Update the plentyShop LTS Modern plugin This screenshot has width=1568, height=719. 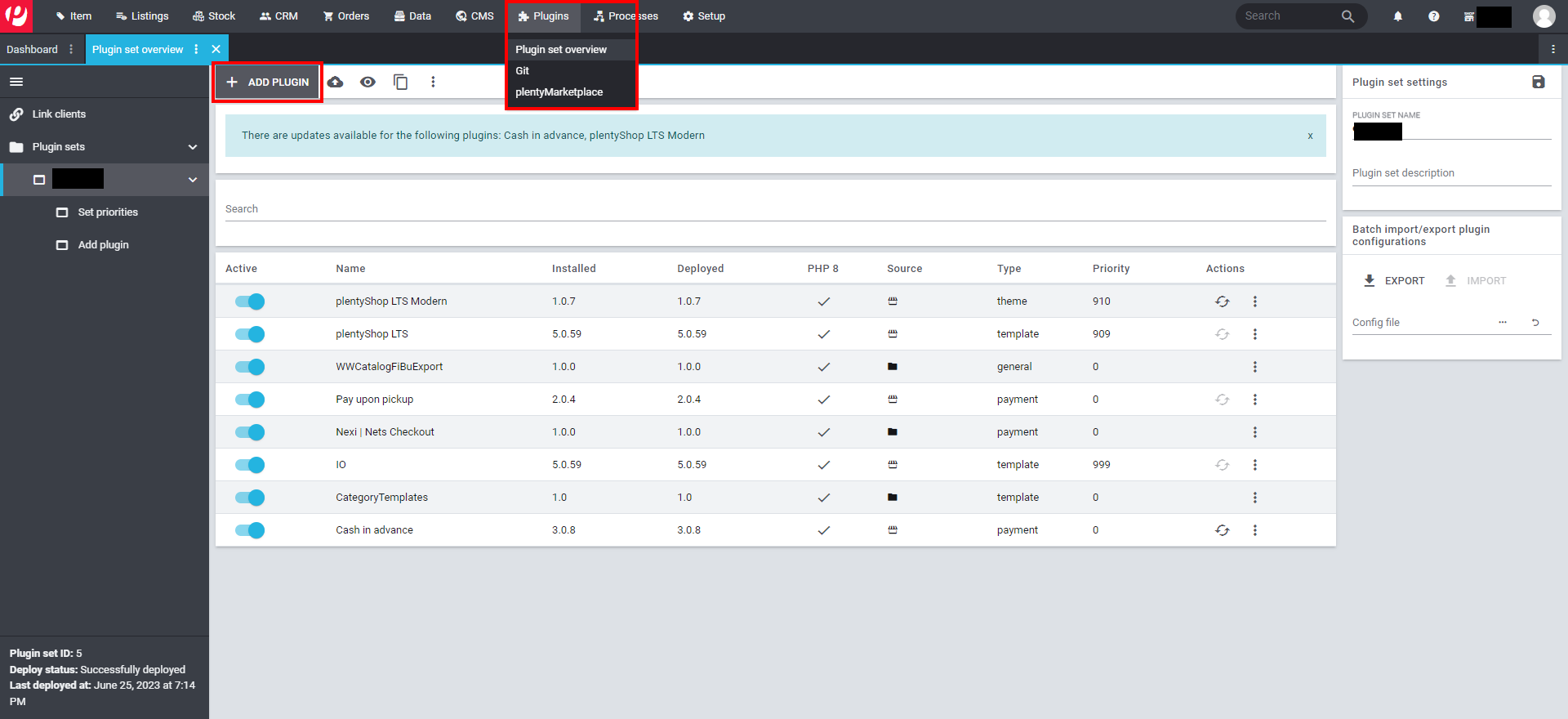pyautogui.click(x=1222, y=301)
